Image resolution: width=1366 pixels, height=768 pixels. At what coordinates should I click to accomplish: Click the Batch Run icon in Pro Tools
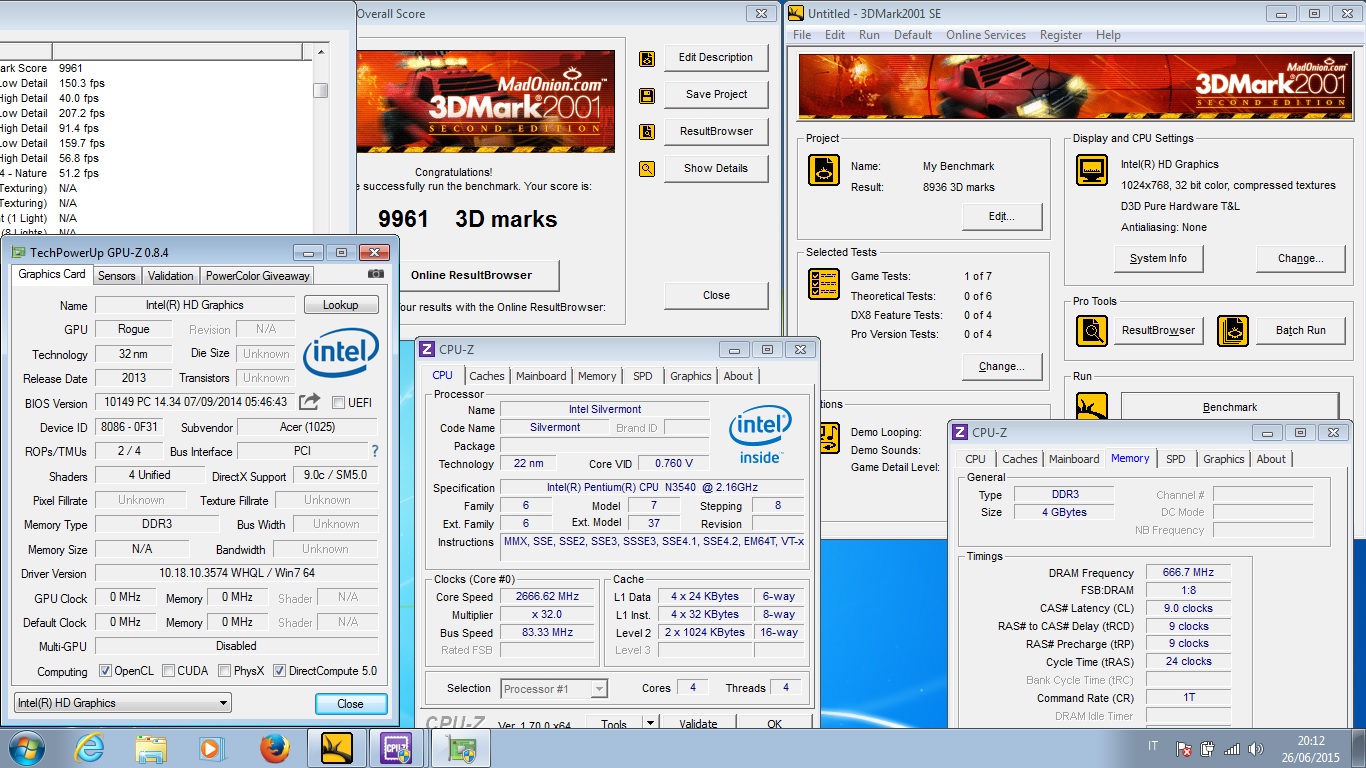pyautogui.click(x=1233, y=331)
